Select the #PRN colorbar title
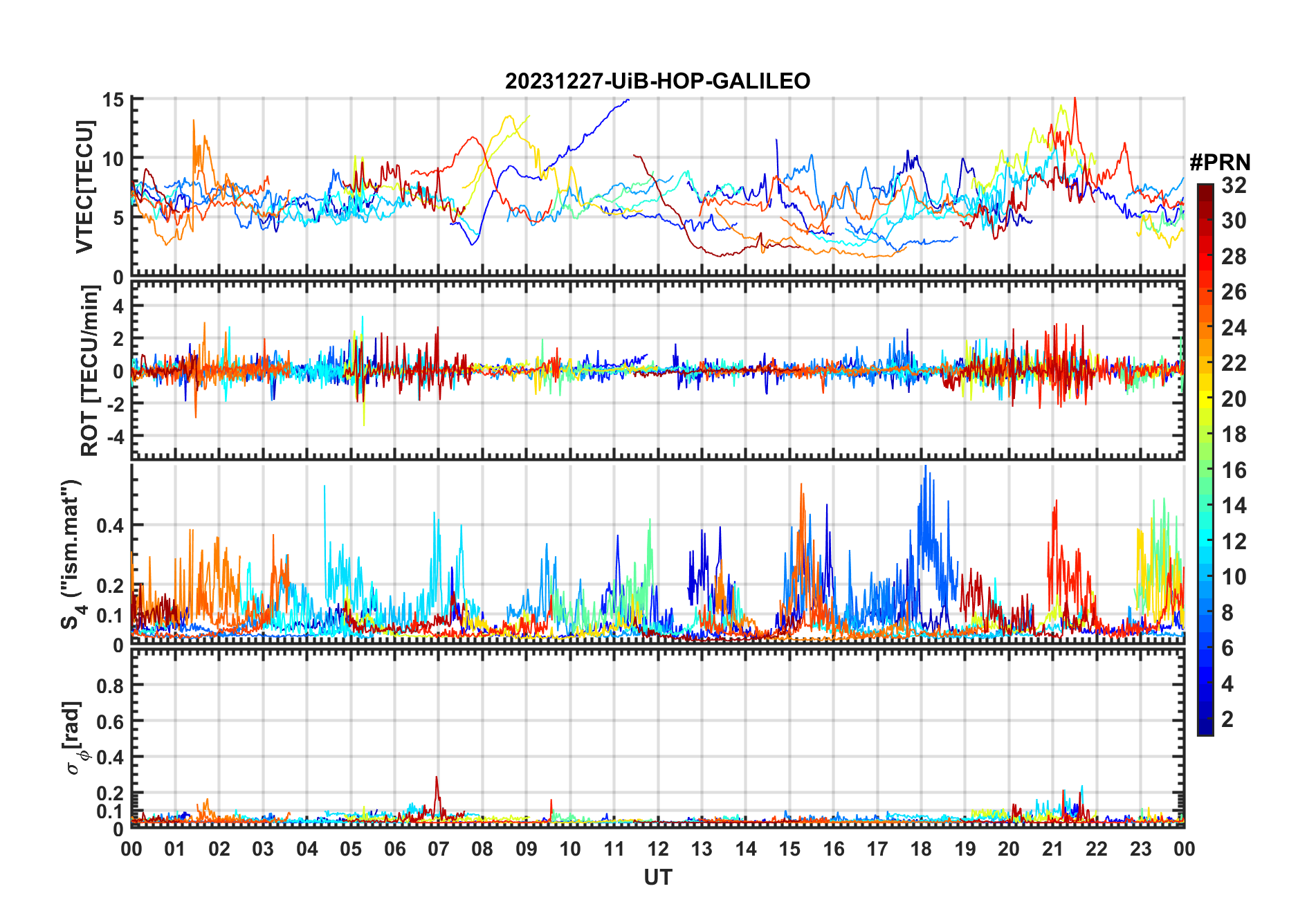The width and height of the screenshot is (1316, 920). (1220, 163)
